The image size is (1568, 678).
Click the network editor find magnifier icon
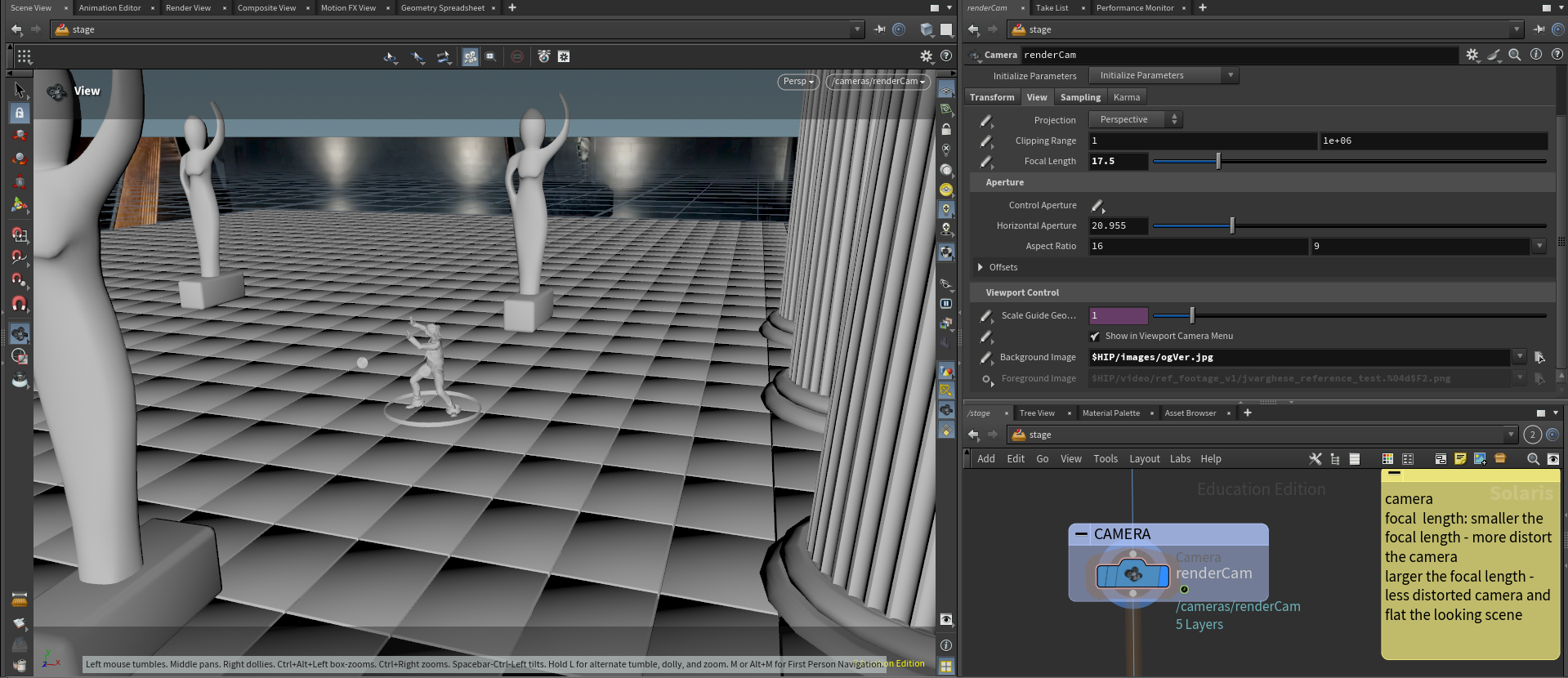click(1533, 459)
